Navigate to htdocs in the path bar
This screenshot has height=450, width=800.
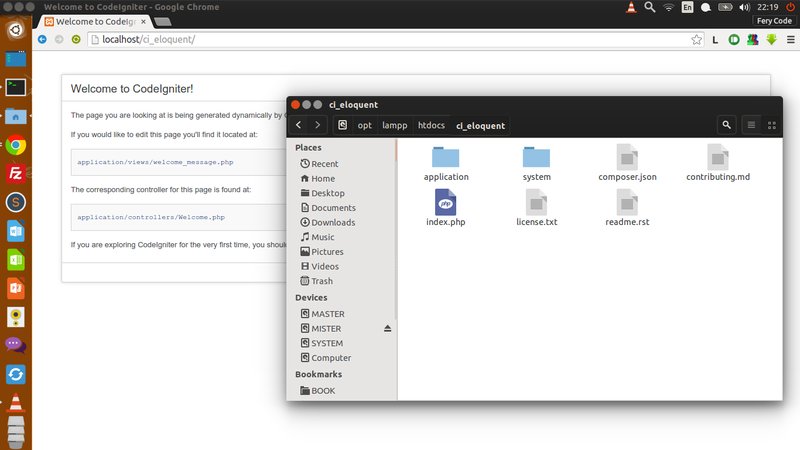(x=431, y=125)
